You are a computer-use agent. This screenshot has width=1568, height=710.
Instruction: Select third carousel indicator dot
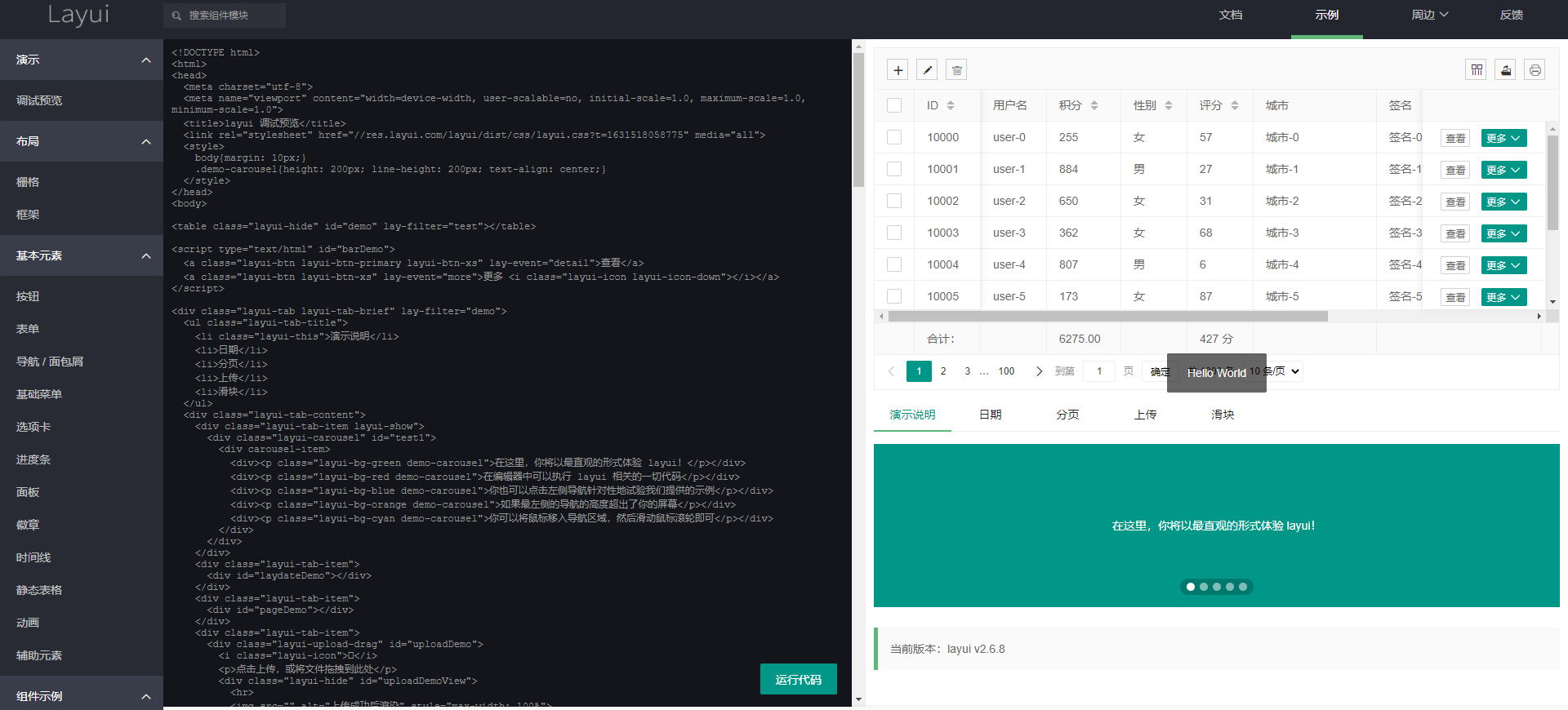tap(1217, 587)
